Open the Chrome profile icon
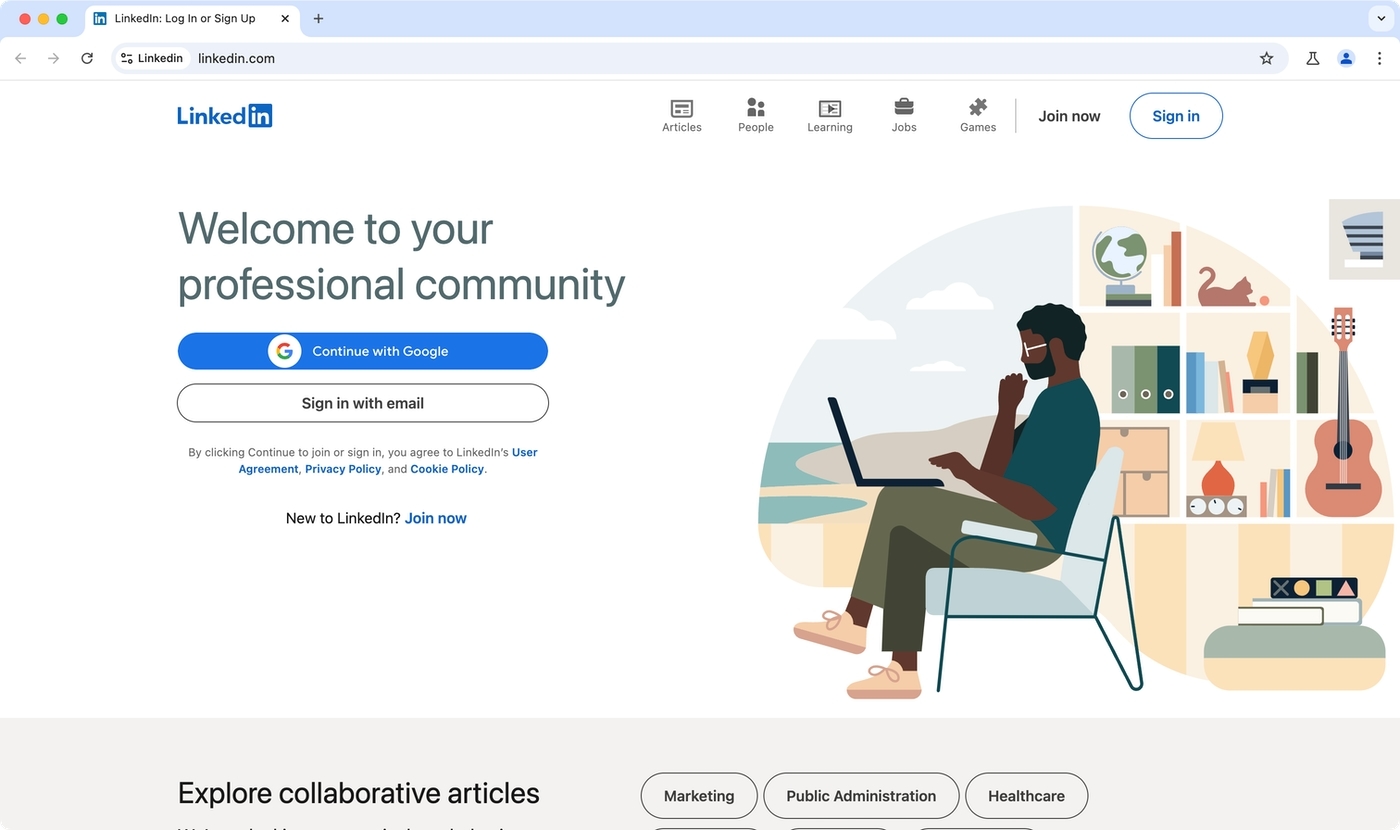The image size is (1400, 830). coord(1346,58)
